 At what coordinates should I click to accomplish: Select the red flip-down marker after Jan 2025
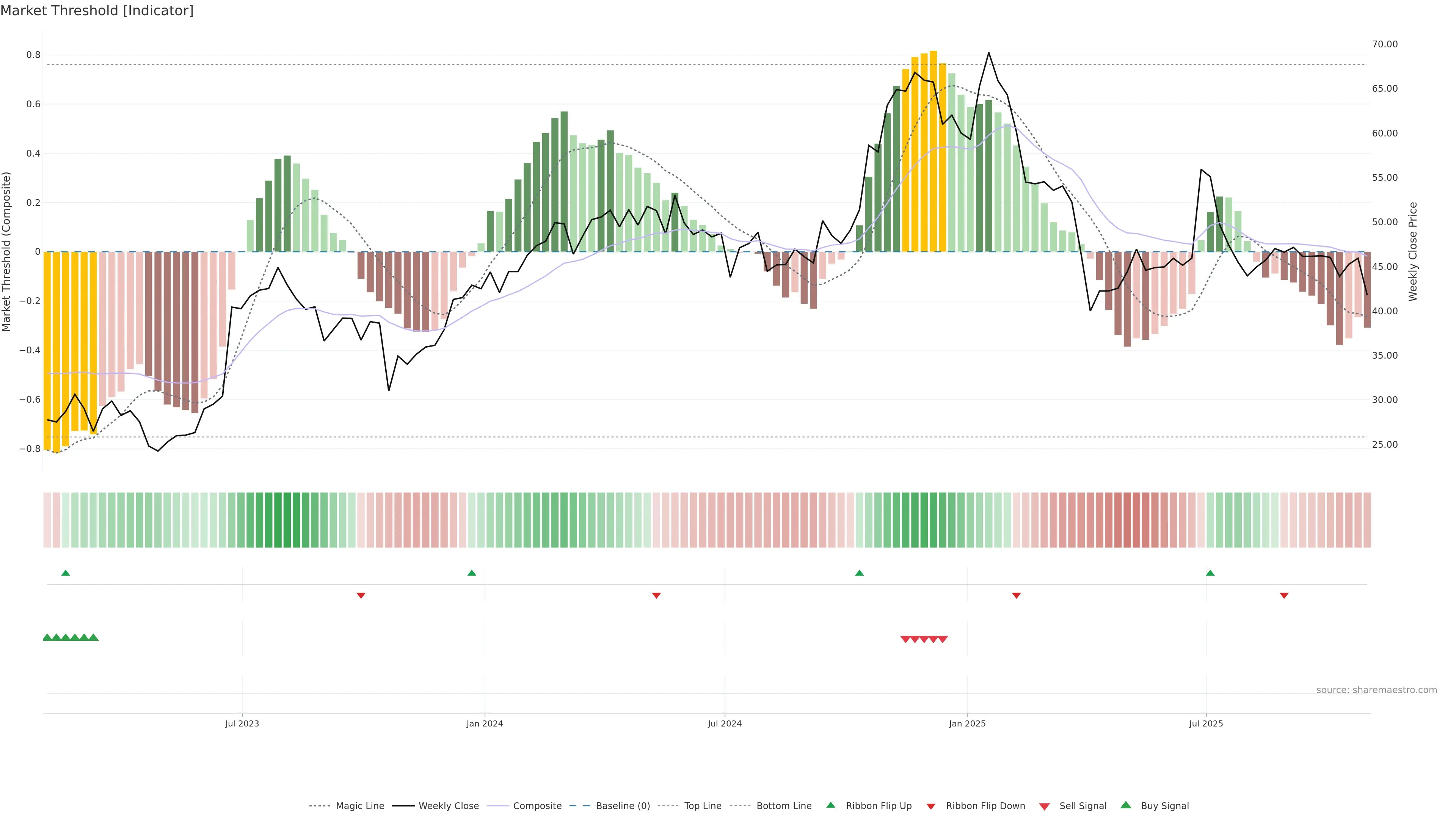coord(1016,596)
